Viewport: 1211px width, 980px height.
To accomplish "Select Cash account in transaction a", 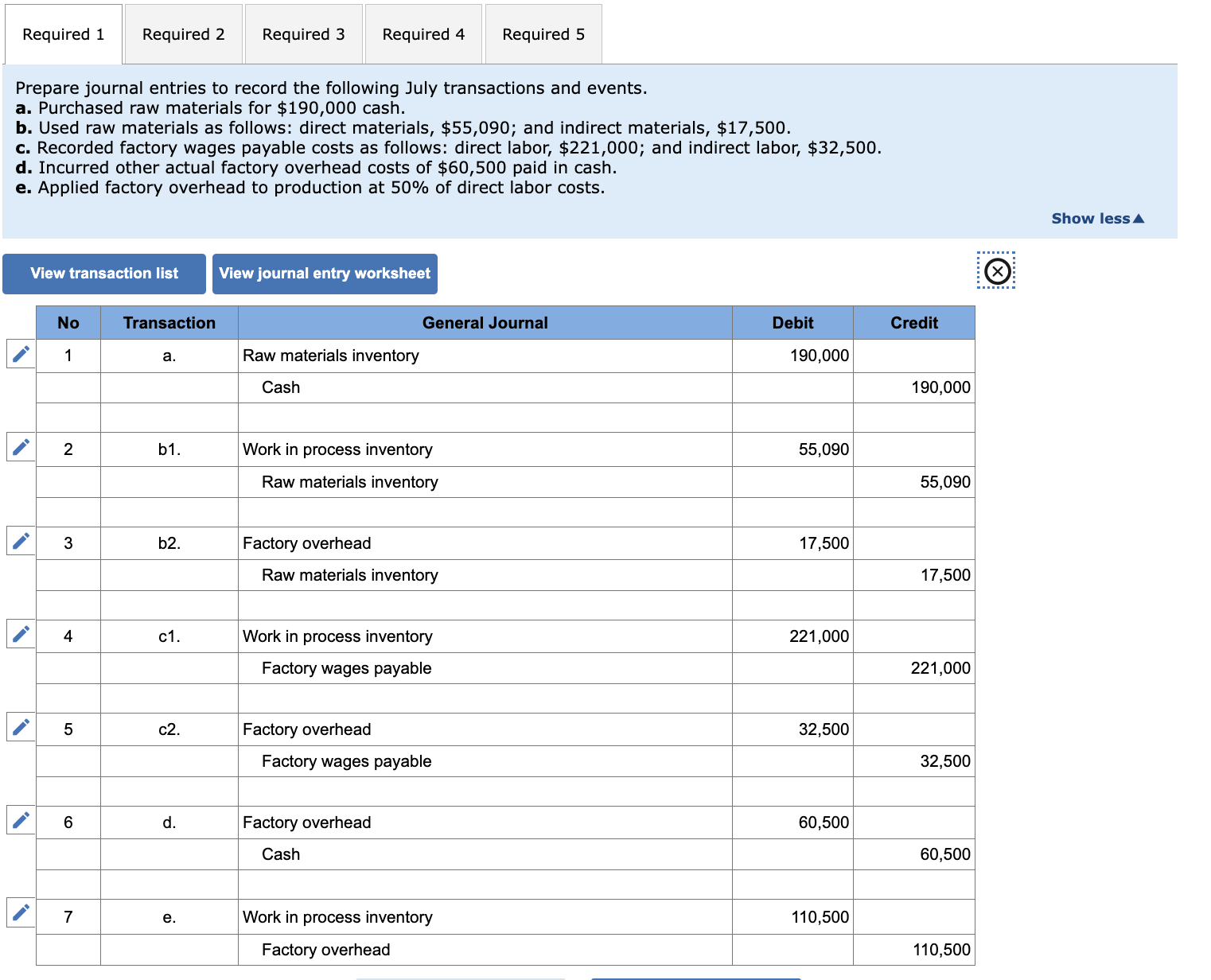I will [x=485, y=387].
